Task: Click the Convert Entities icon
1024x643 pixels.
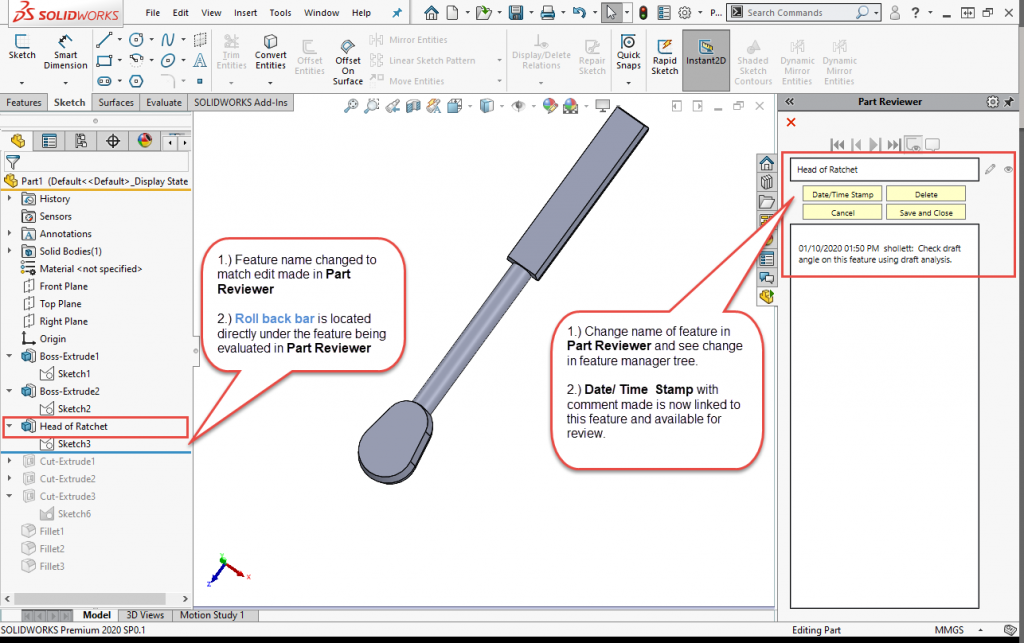Action: (270, 52)
